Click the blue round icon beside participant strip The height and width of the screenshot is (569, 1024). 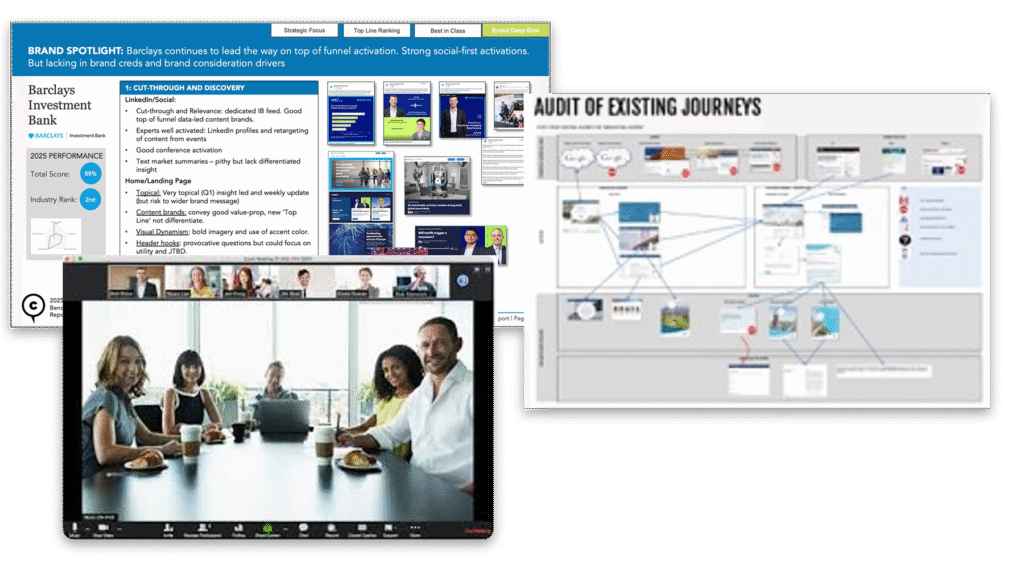click(463, 282)
